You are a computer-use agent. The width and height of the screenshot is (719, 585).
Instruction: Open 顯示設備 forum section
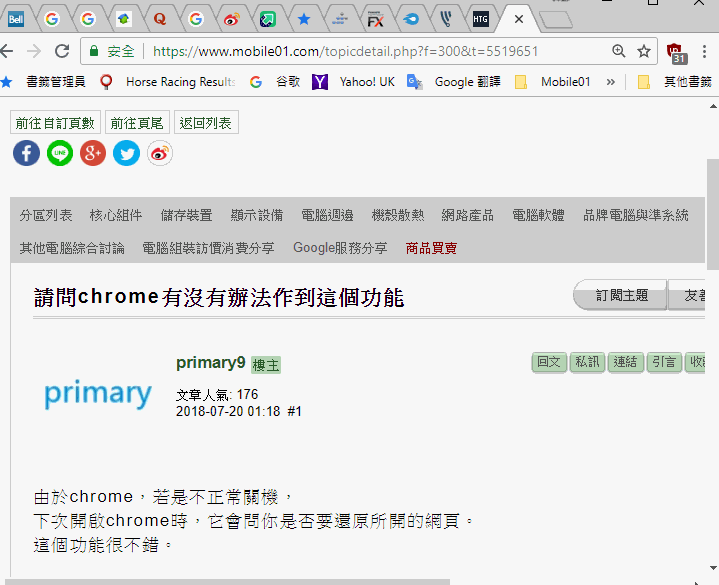tap(257, 215)
